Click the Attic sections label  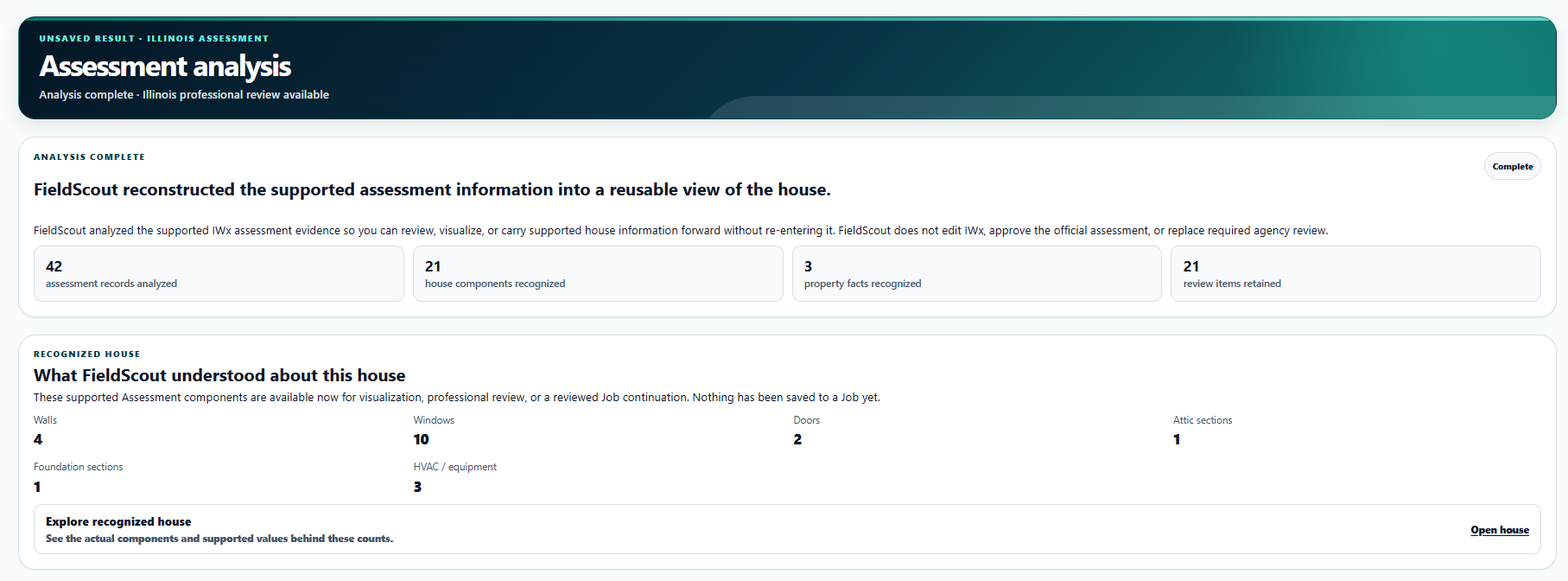click(x=1203, y=420)
